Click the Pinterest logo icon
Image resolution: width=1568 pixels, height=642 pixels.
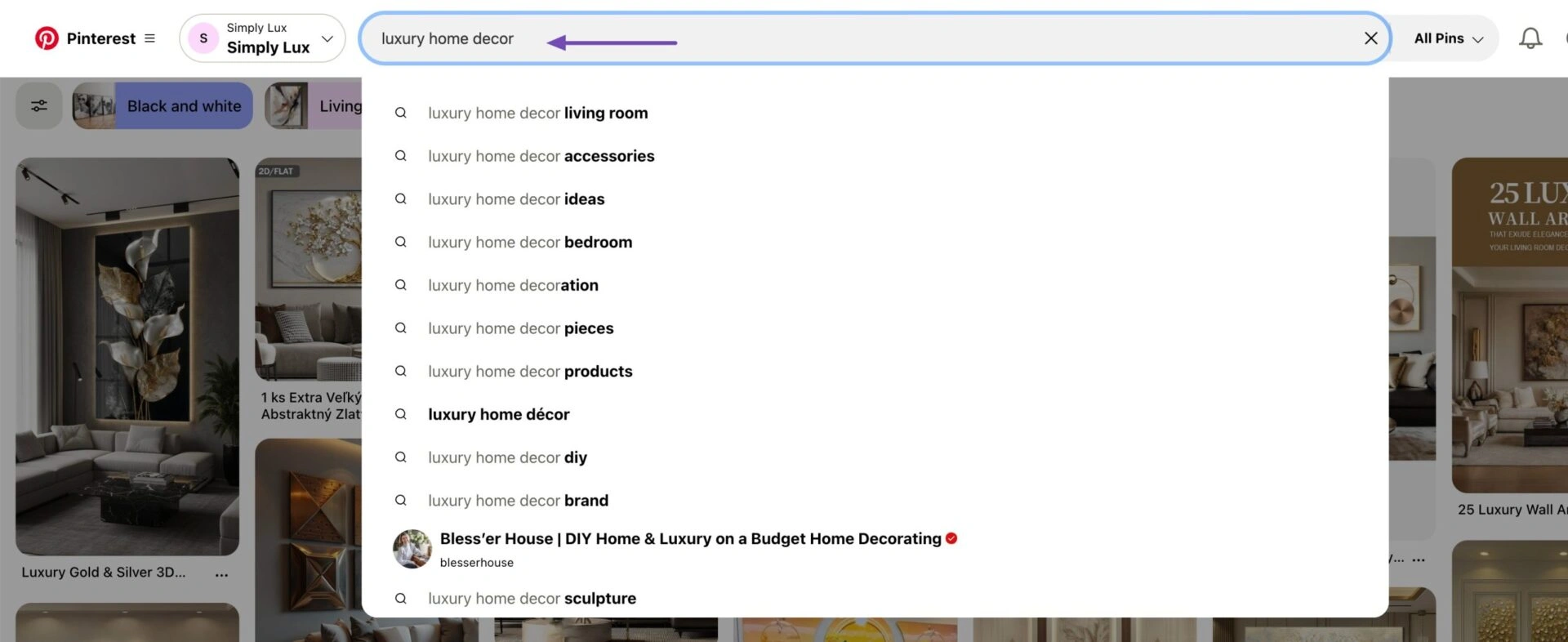coord(47,38)
